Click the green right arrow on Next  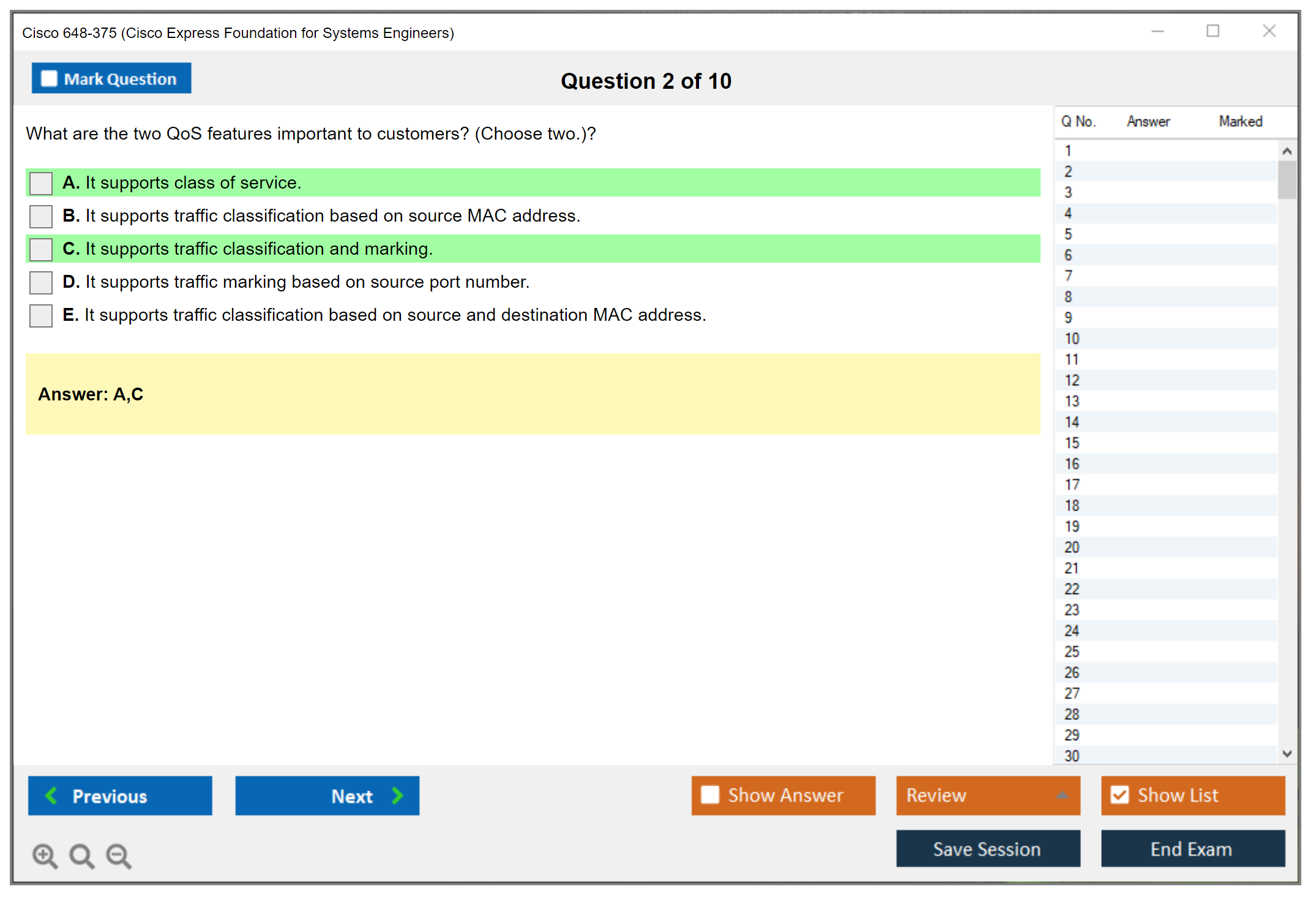point(398,795)
